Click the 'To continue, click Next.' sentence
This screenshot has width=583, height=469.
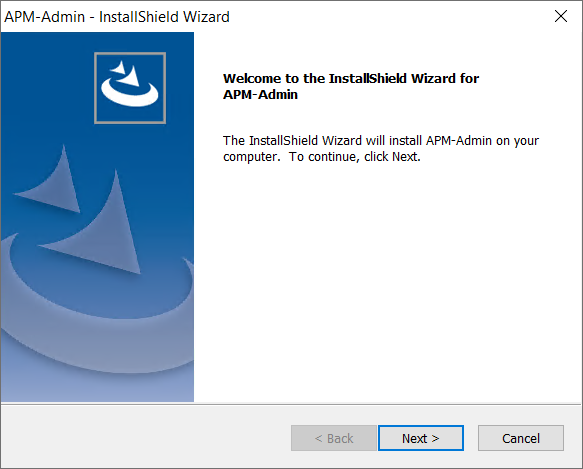coord(355,157)
